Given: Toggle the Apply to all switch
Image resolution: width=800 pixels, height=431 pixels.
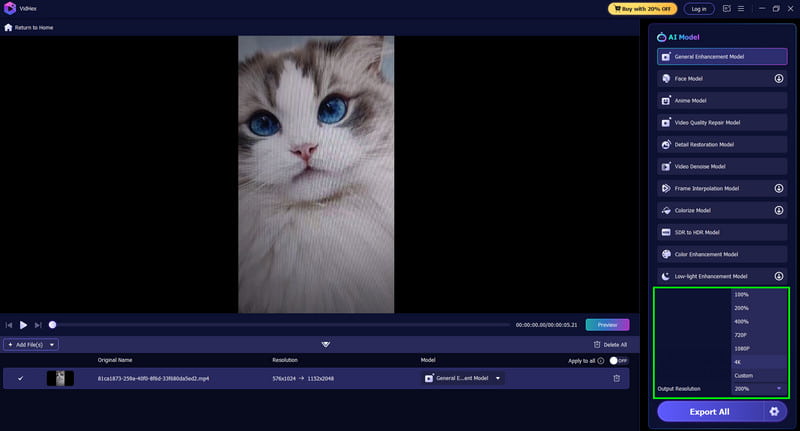Looking at the screenshot, I should [618, 360].
